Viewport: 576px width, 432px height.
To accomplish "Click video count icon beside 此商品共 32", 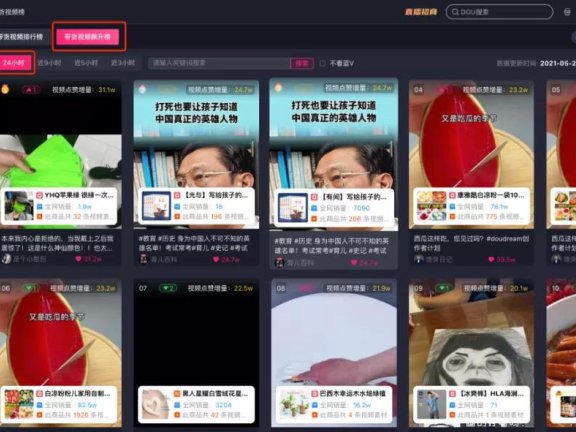I will pyautogui.click(x=39, y=217).
